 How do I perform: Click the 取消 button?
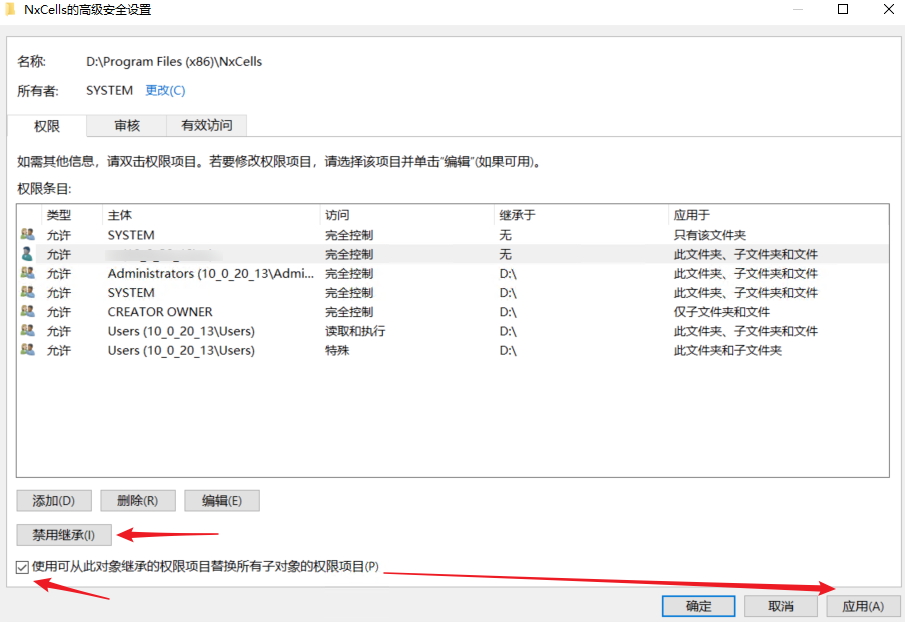781,606
